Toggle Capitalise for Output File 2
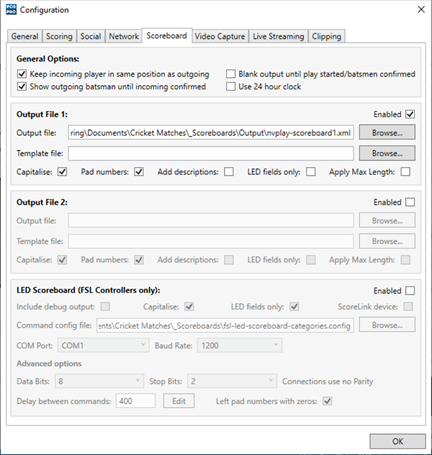 [62, 260]
